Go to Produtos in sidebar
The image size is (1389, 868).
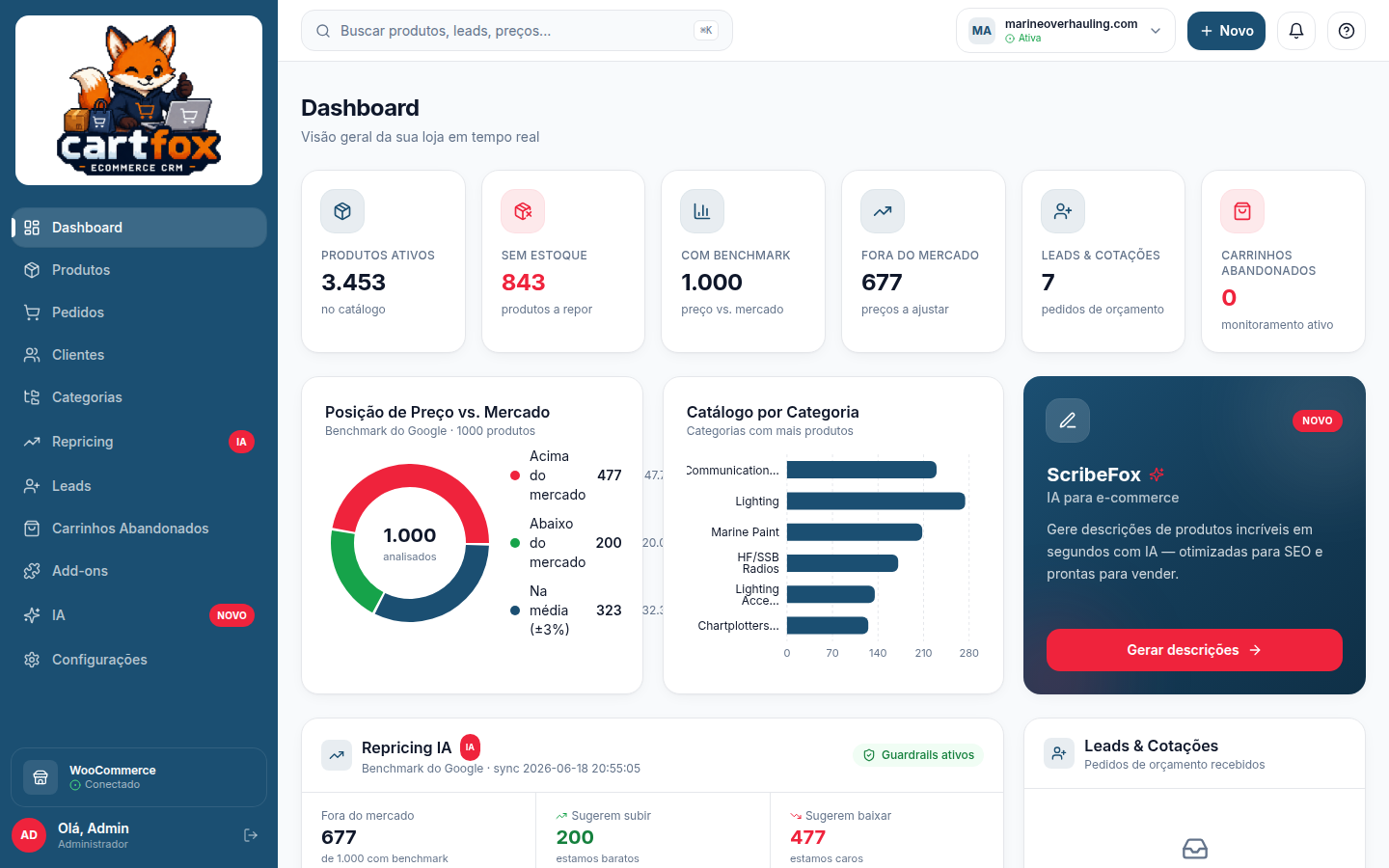pyautogui.click(x=139, y=270)
